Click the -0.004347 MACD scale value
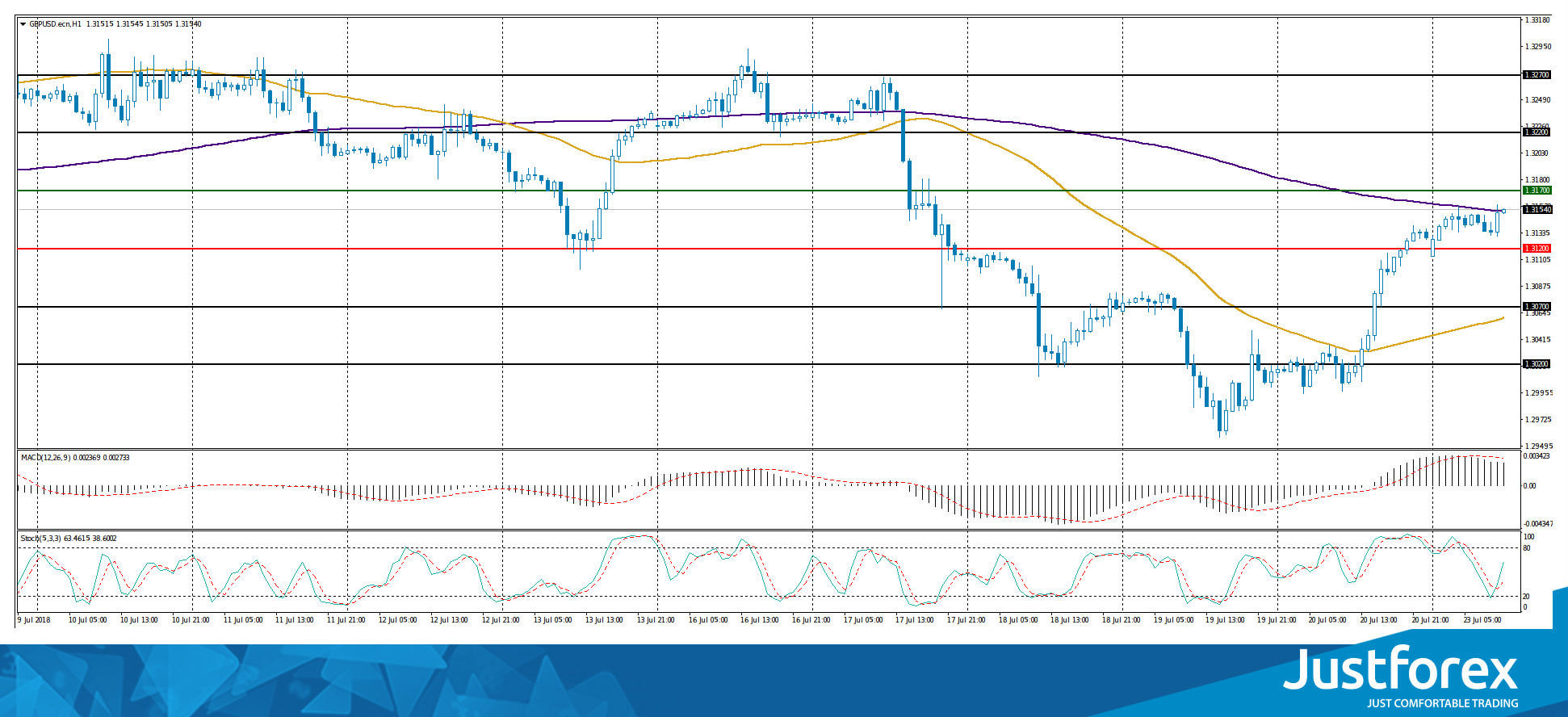Viewport: 1568px width, 717px height. [x=1537, y=525]
